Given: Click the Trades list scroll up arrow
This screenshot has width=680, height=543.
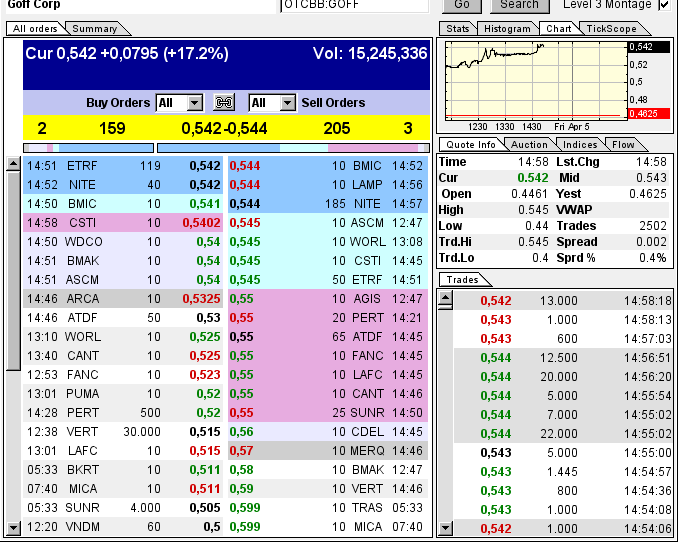Looking at the screenshot, I should (445, 298).
